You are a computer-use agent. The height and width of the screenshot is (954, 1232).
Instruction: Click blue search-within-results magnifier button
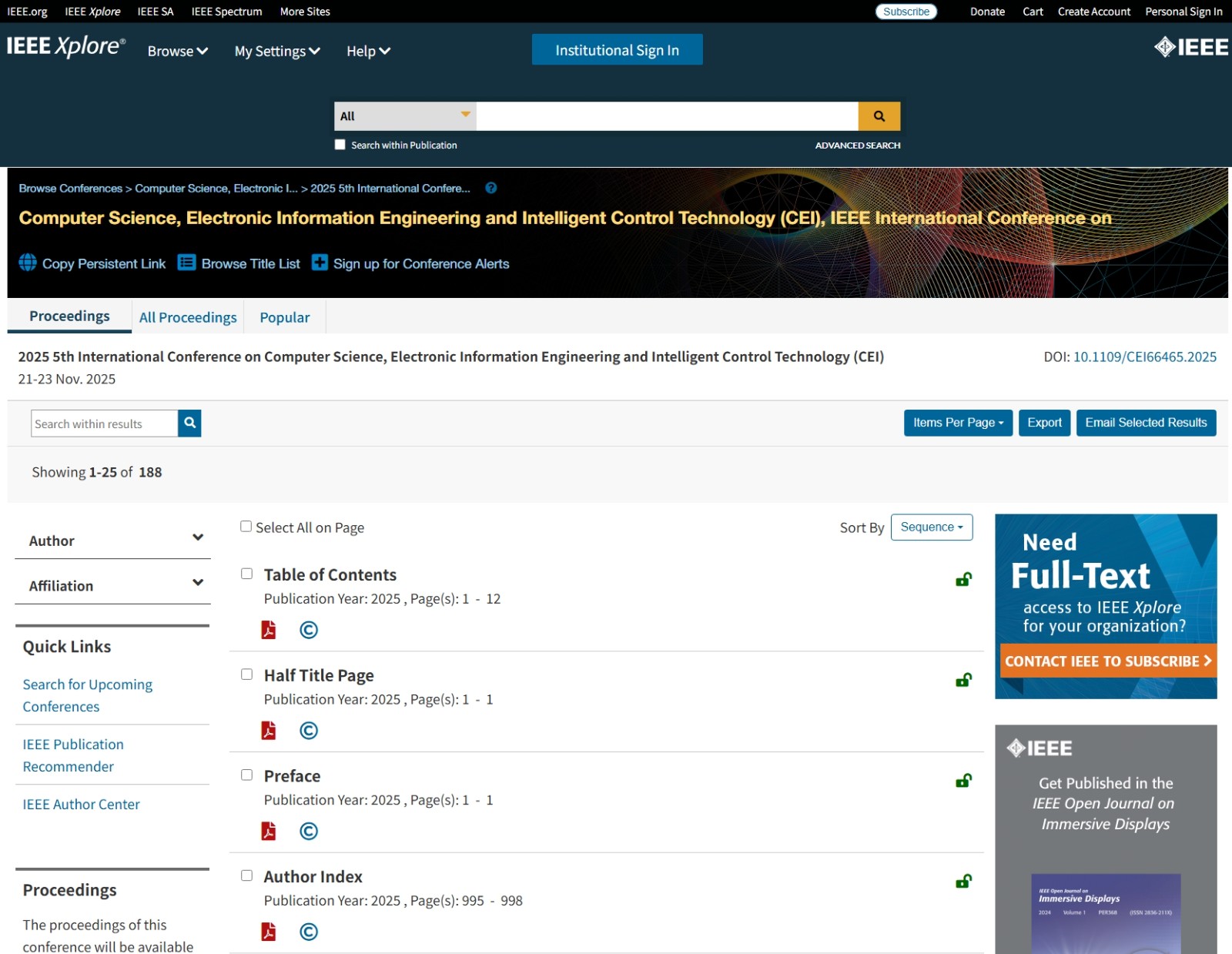[x=189, y=423]
